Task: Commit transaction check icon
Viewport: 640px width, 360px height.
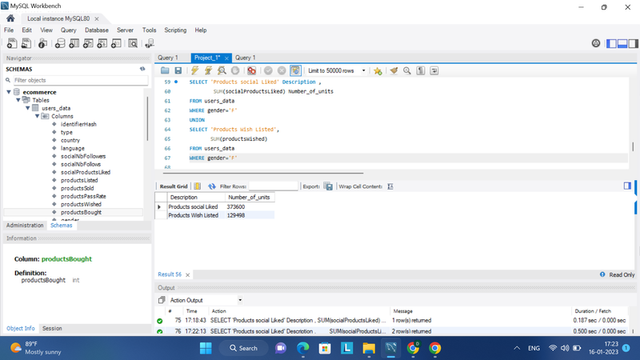Action: (x=268, y=71)
